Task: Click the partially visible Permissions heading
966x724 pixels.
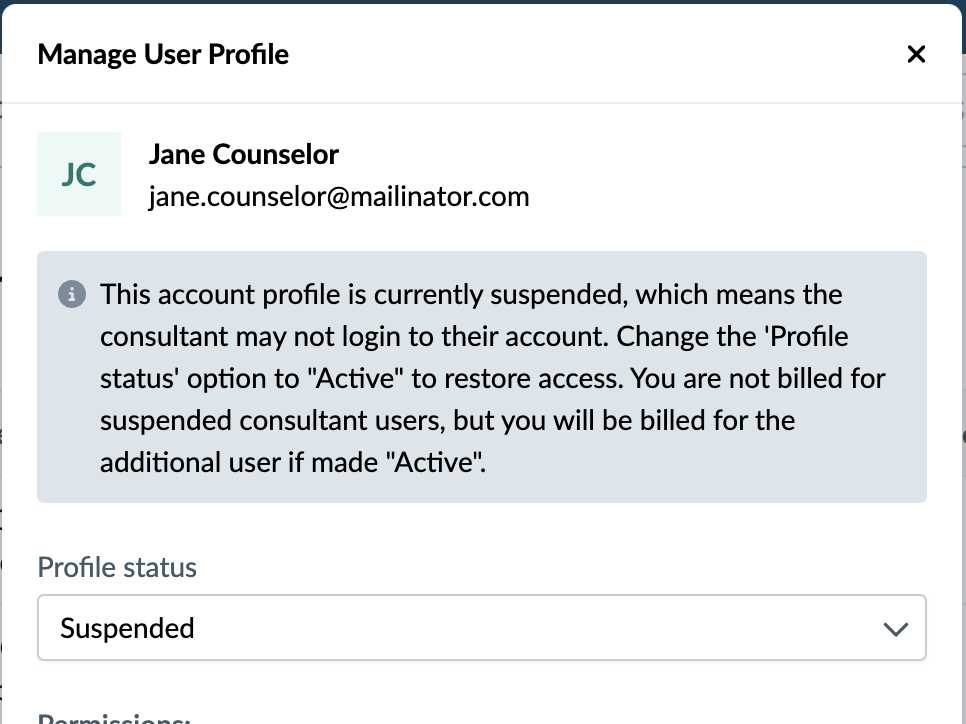Action: point(114,718)
